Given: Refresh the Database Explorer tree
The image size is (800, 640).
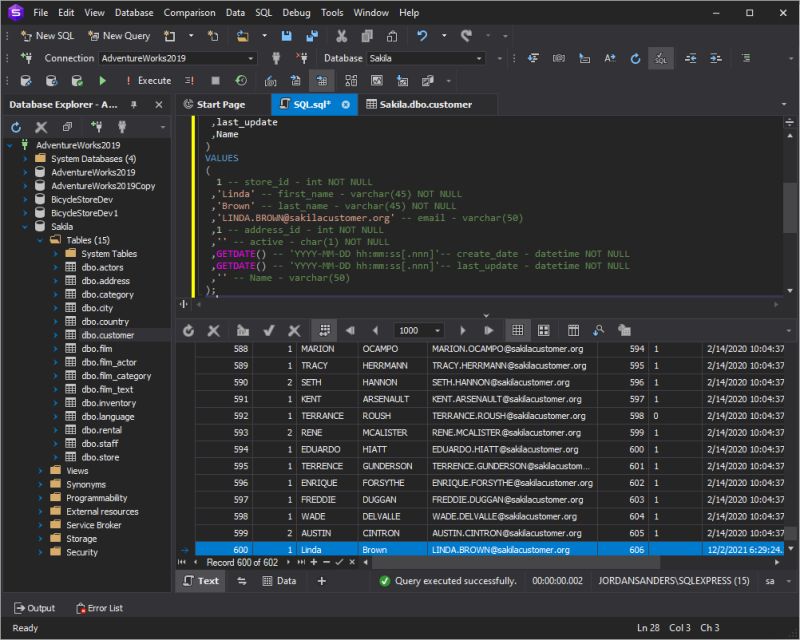Looking at the screenshot, I should pyautogui.click(x=16, y=127).
